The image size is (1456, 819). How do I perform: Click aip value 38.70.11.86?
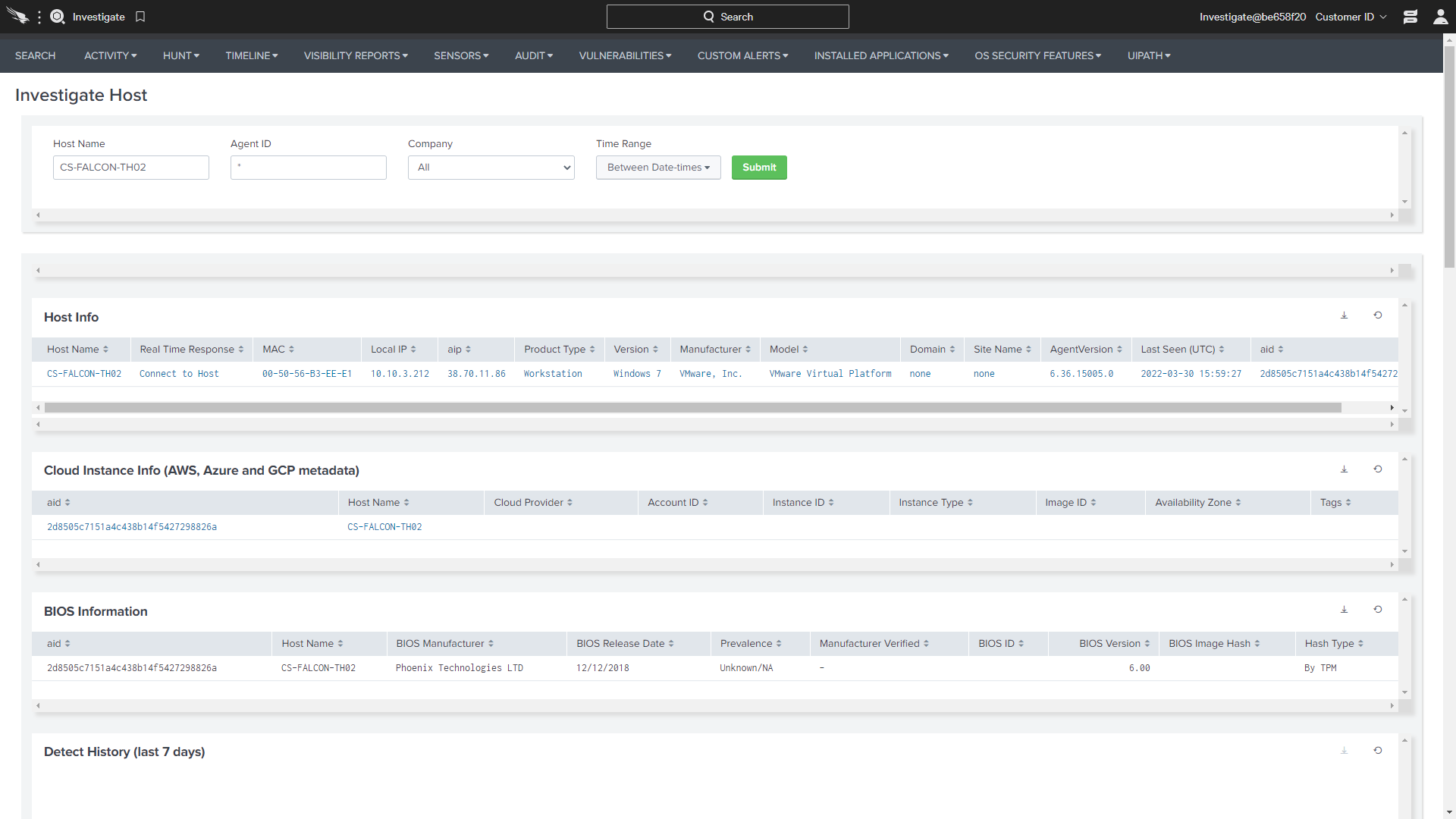pos(476,374)
